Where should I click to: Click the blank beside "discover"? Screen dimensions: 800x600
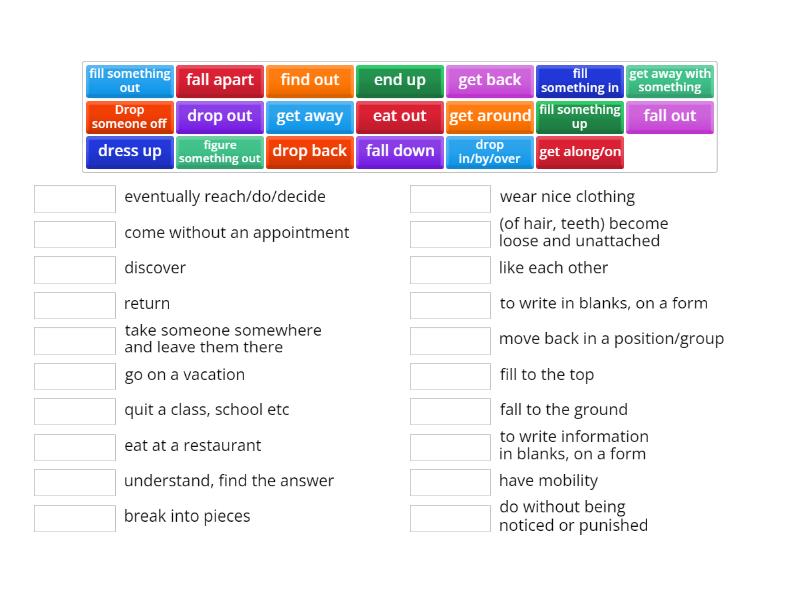point(74,269)
